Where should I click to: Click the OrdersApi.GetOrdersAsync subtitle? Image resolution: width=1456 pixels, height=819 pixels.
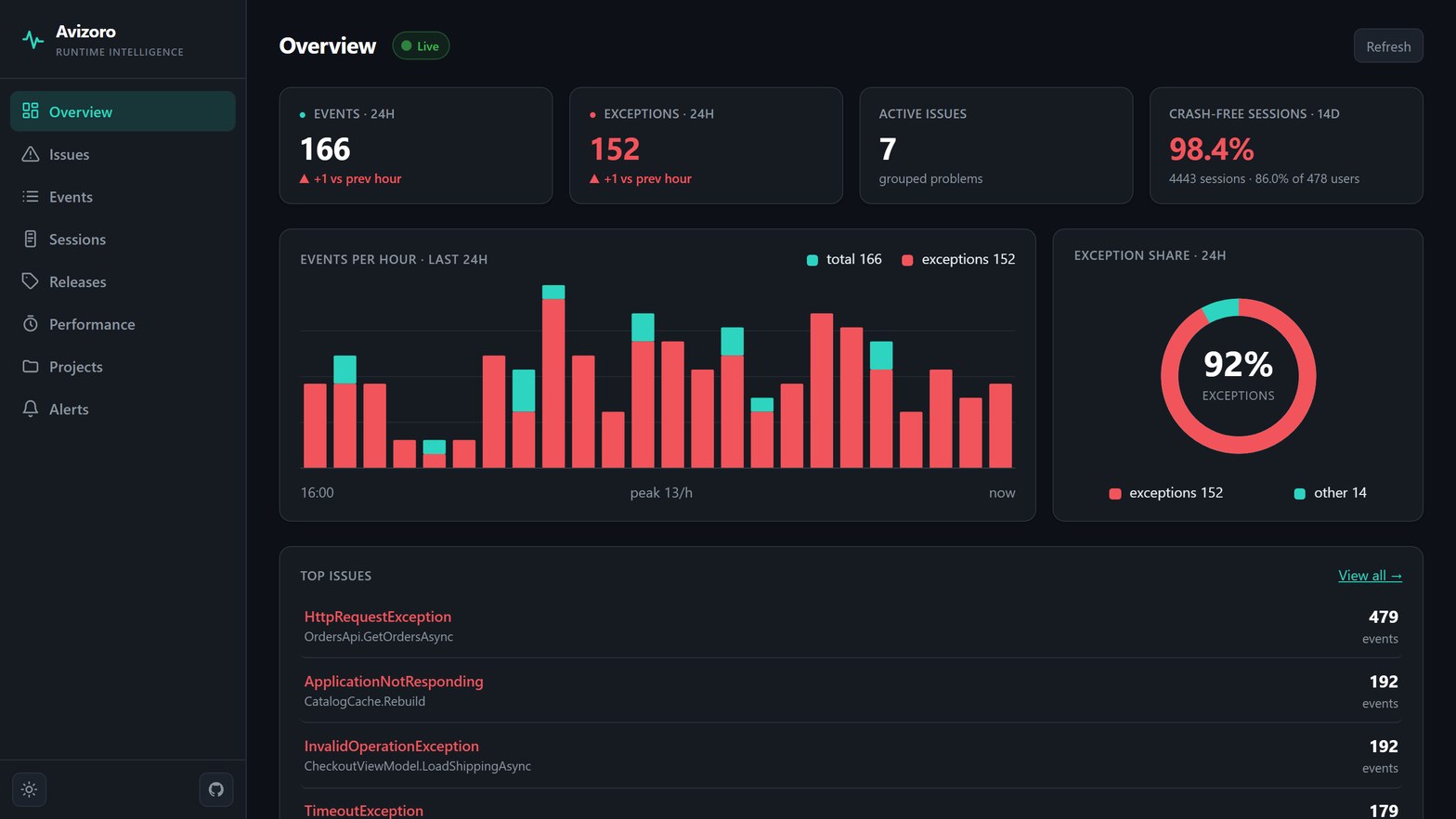(x=379, y=637)
